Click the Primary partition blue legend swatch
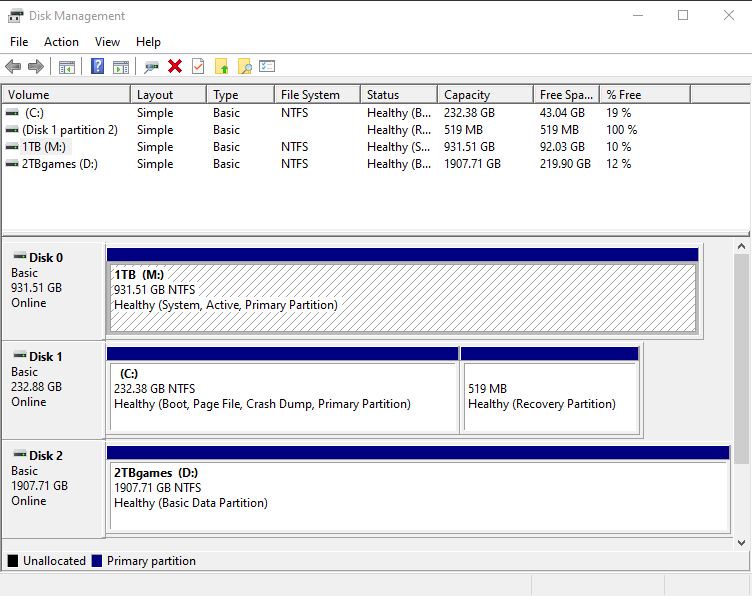 [97, 561]
